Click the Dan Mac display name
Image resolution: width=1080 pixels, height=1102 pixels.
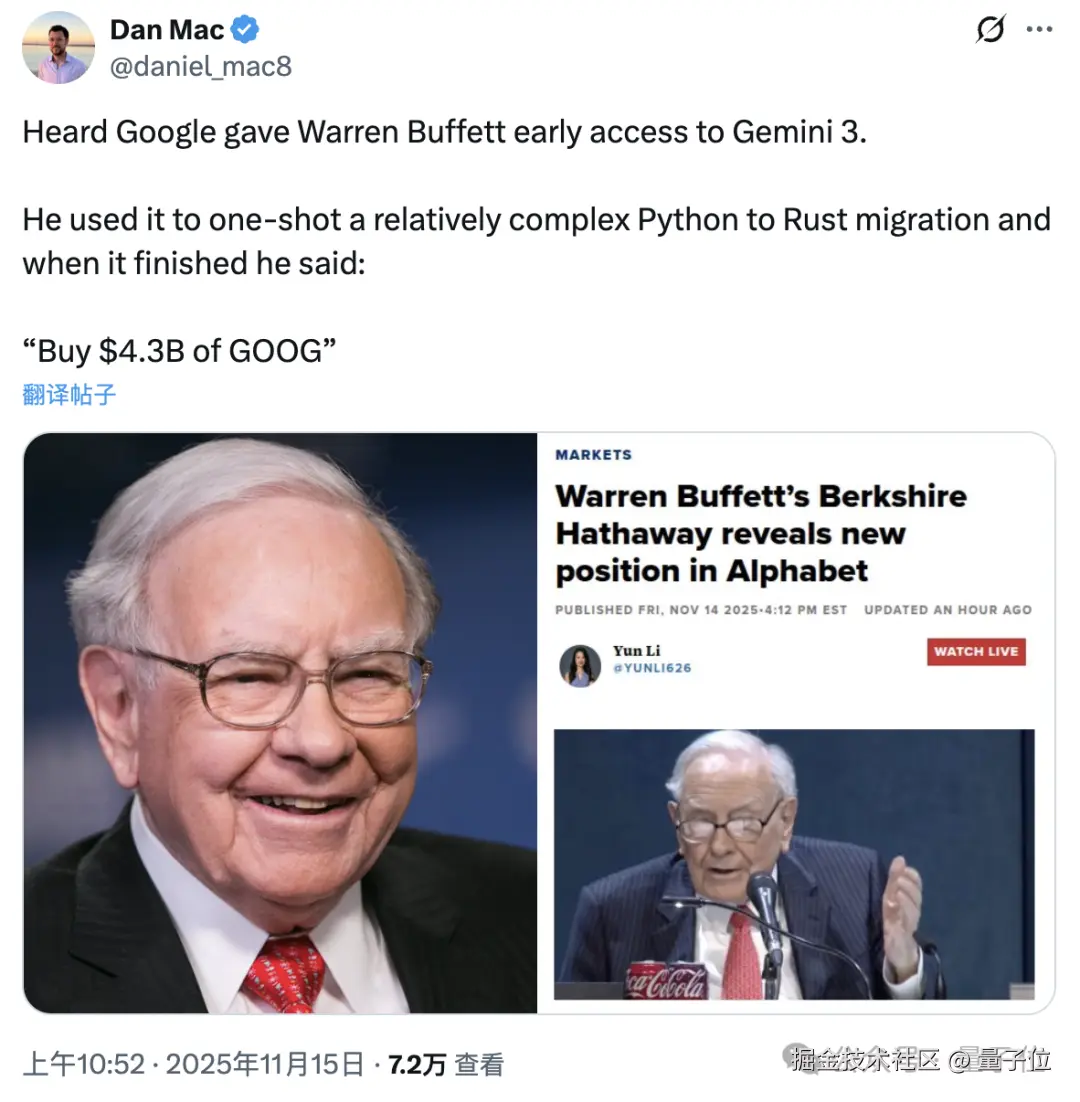coord(167,30)
